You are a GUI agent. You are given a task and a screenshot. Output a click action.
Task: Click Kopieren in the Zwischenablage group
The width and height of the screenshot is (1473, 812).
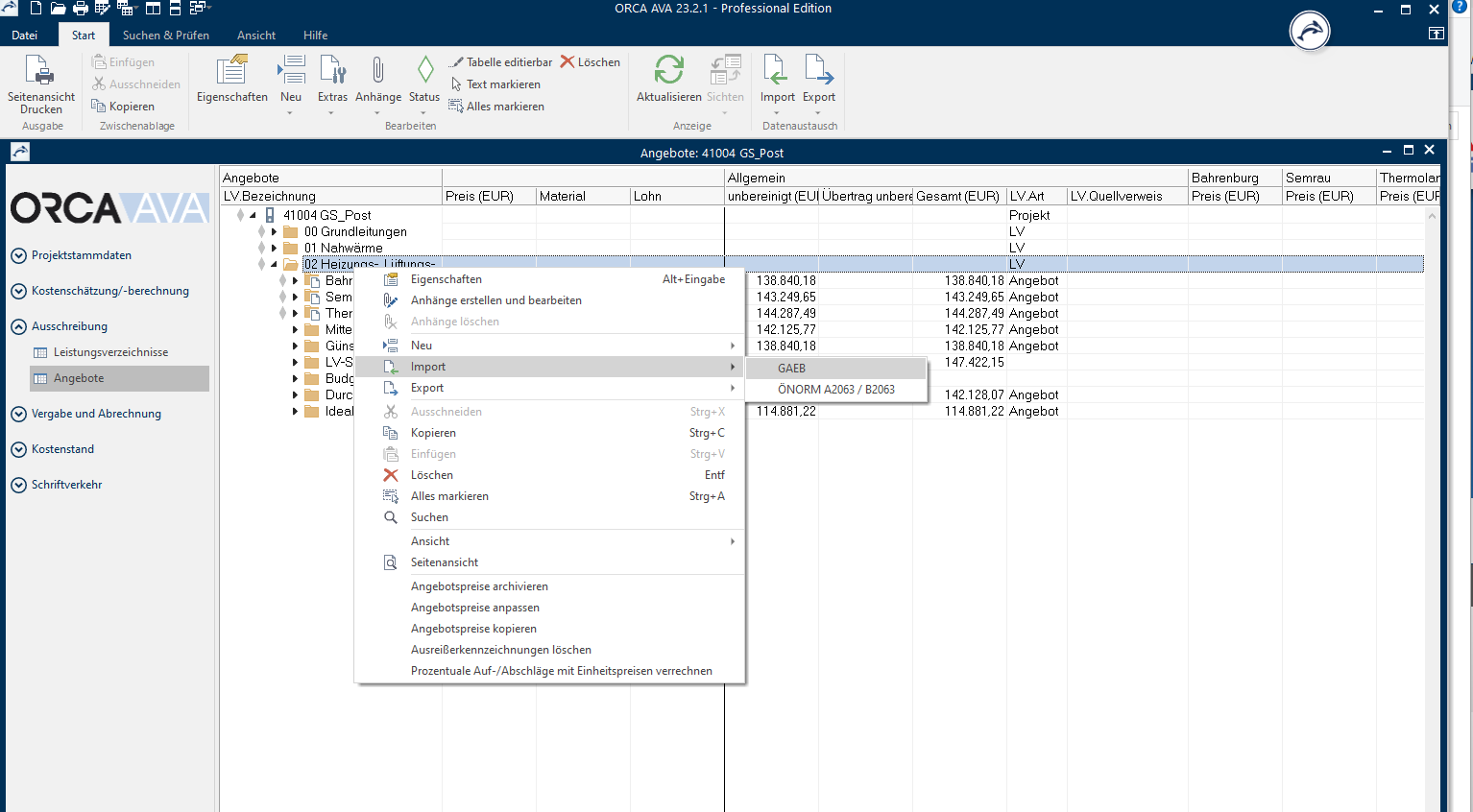pyautogui.click(x=123, y=107)
